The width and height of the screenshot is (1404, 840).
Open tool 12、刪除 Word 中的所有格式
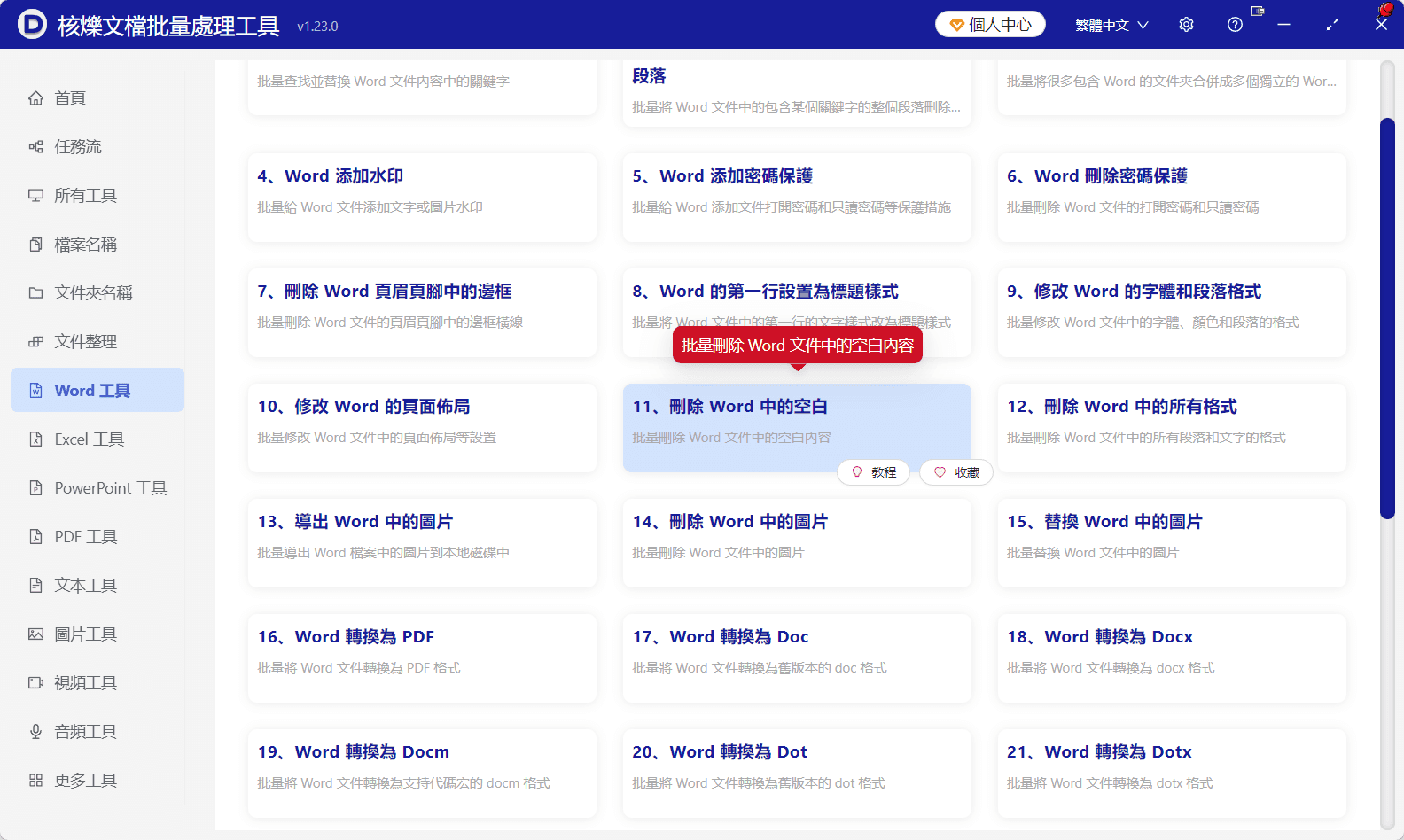(x=1172, y=428)
